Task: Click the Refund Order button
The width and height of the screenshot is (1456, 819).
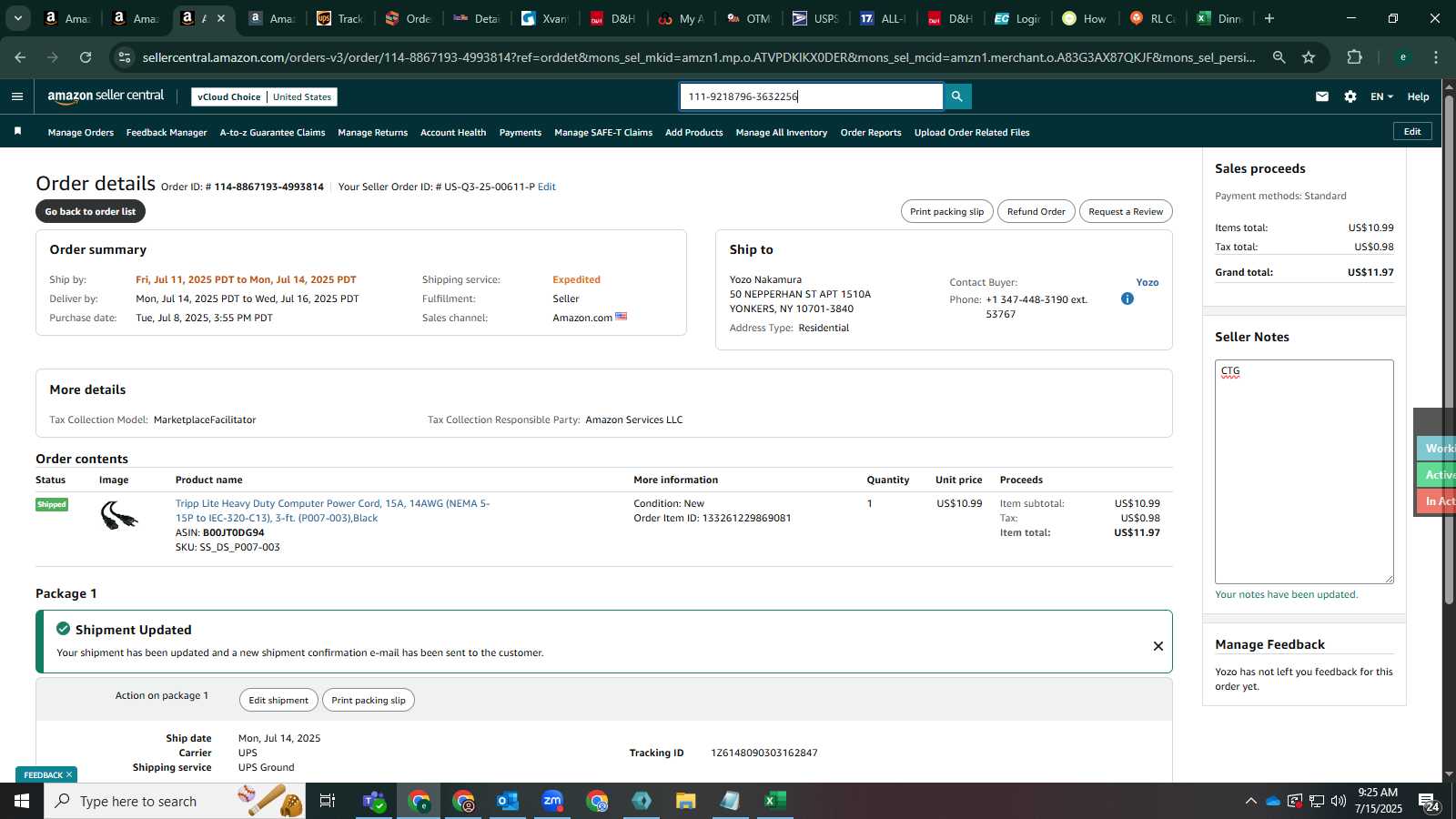Action: click(x=1036, y=211)
